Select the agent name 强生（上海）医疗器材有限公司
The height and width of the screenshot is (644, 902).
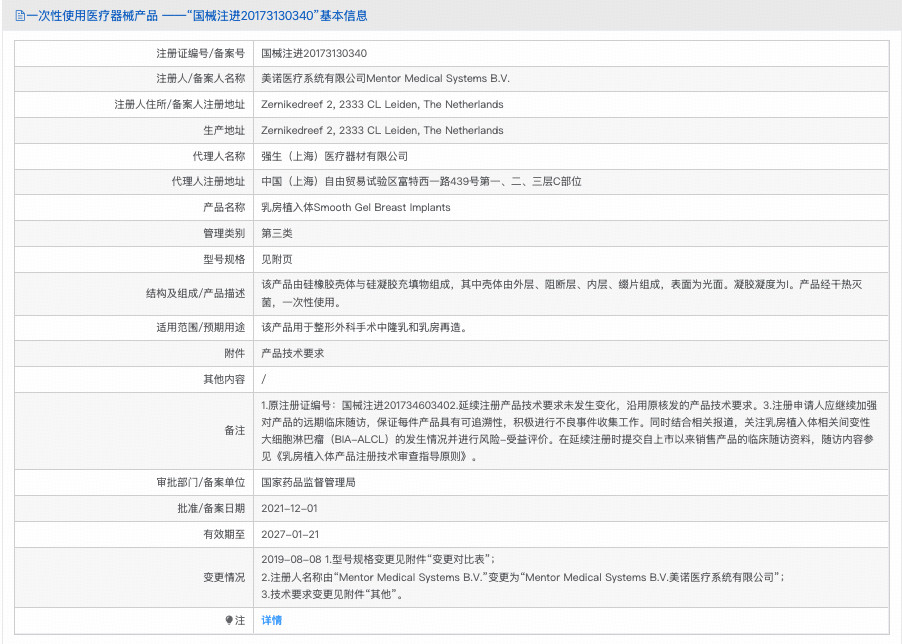pos(334,157)
